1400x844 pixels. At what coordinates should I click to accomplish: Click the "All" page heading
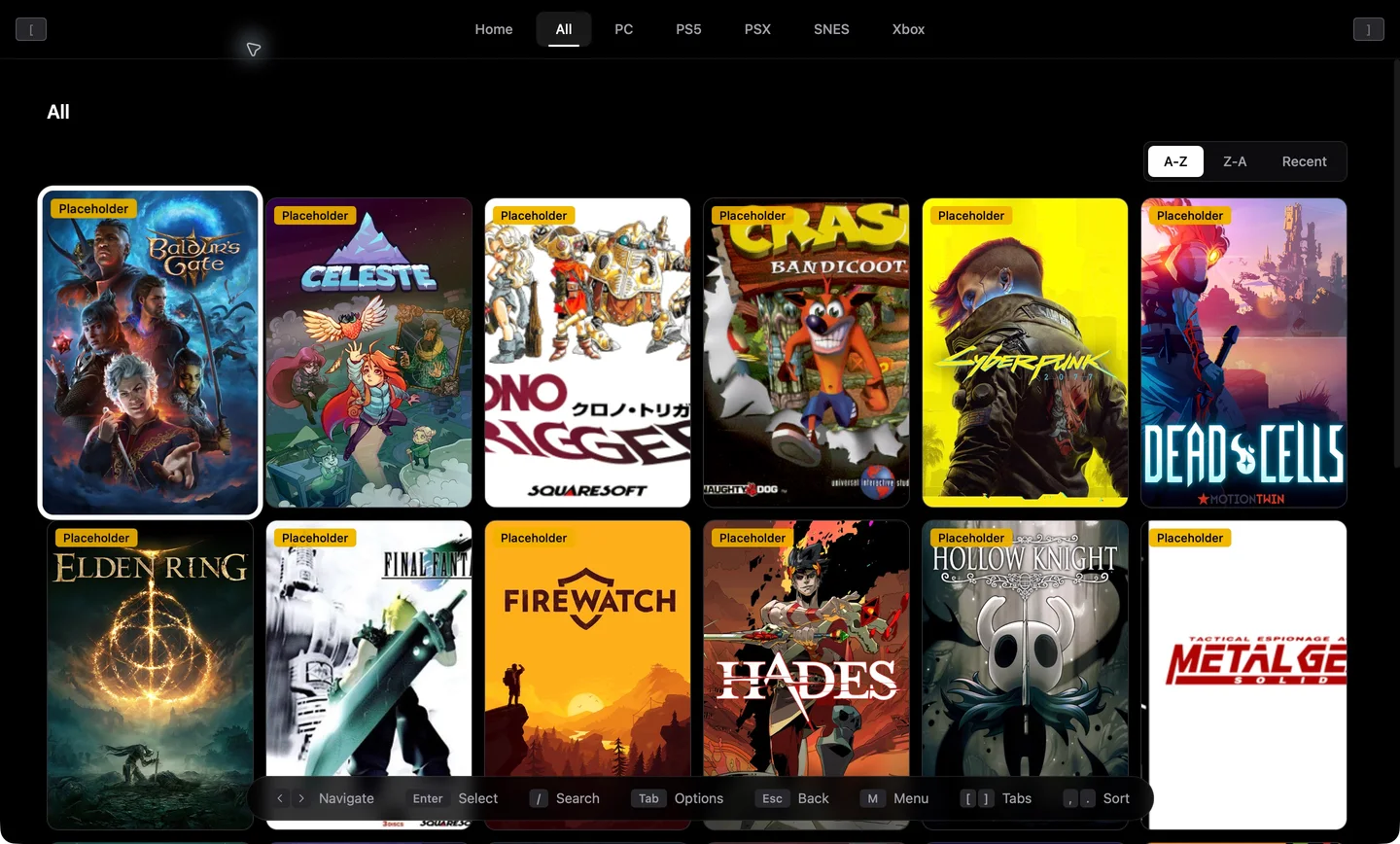pyautogui.click(x=58, y=112)
